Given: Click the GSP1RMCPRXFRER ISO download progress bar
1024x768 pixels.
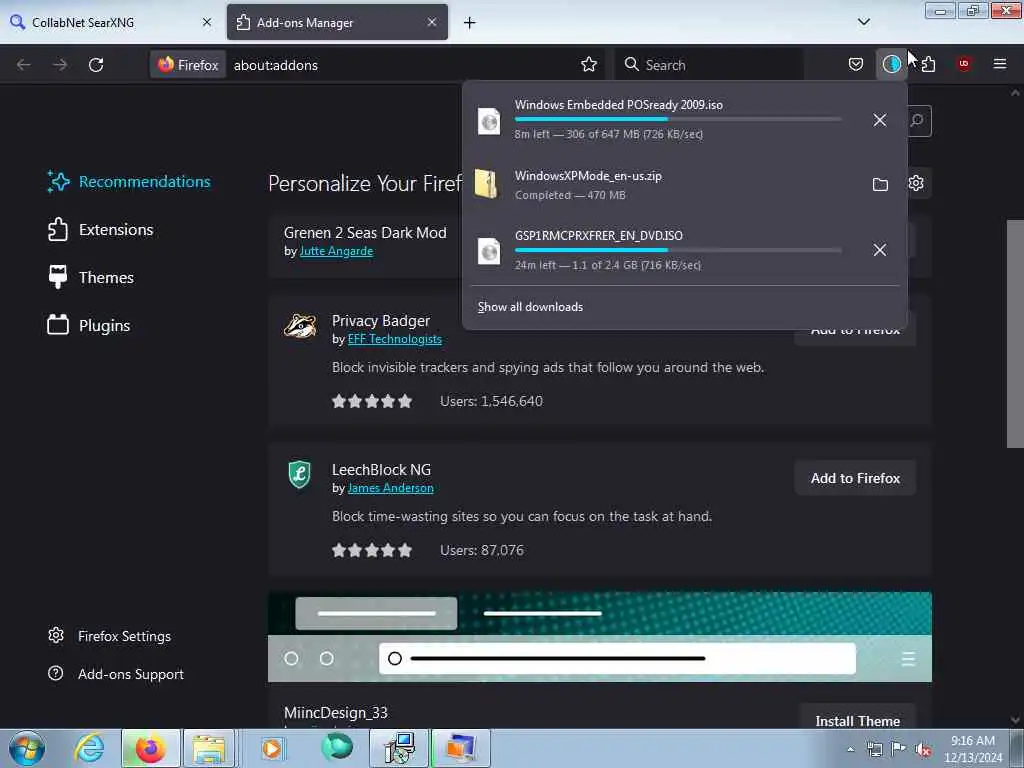Looking at the screenshot, I should coord(677,250).
